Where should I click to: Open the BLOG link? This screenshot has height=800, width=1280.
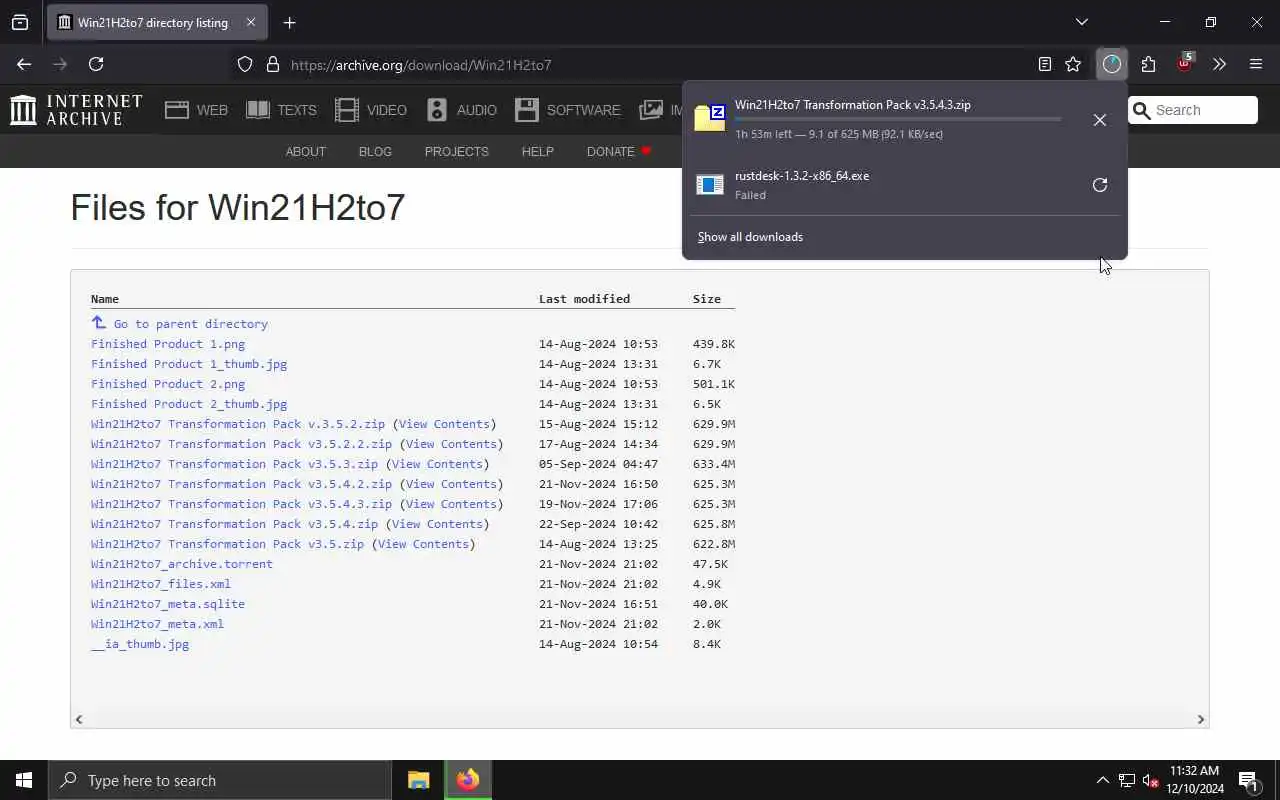tap(375, 151)
